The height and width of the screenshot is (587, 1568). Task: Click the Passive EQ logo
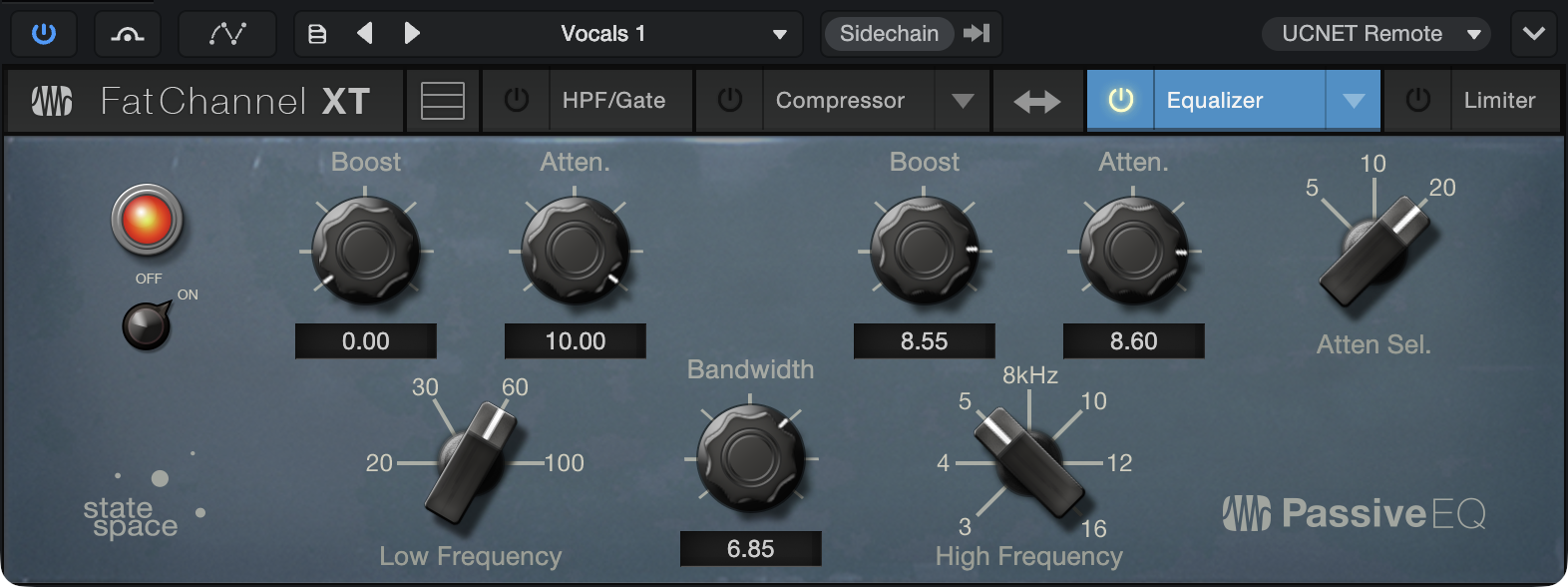coord(1355,513)
